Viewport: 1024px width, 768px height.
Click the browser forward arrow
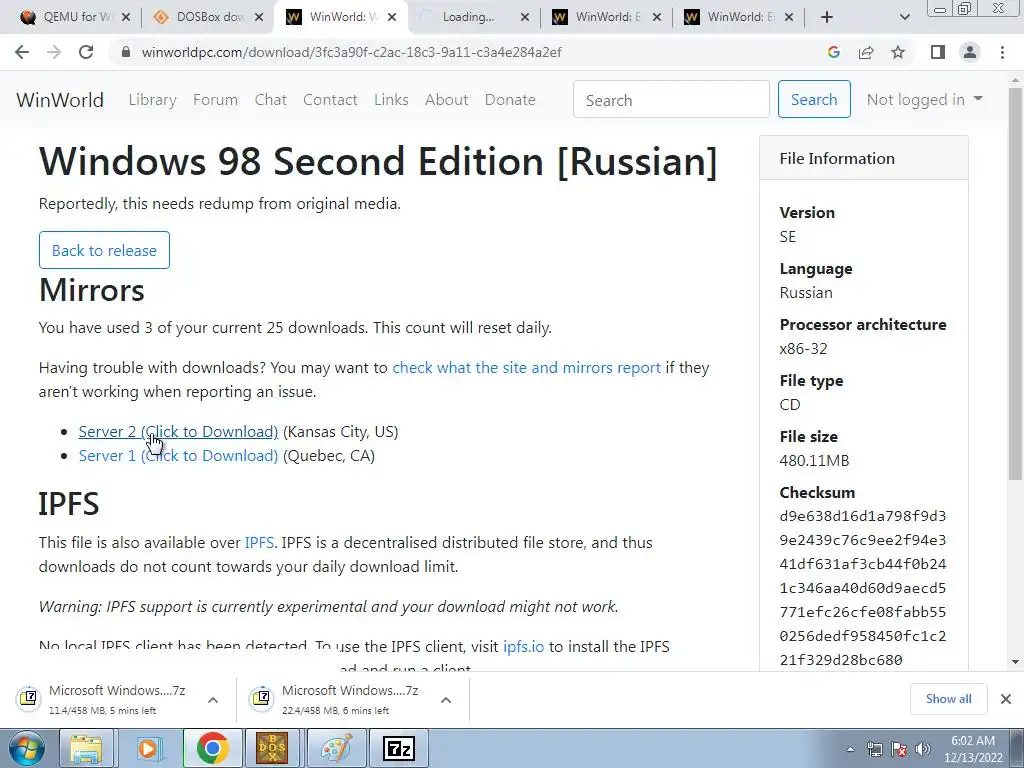[54, 52]
